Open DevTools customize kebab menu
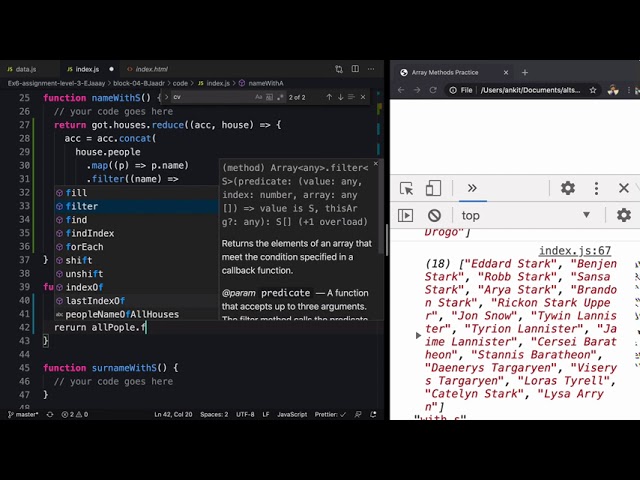This screenshot has width=640, height=480. [x=596, y=188]
